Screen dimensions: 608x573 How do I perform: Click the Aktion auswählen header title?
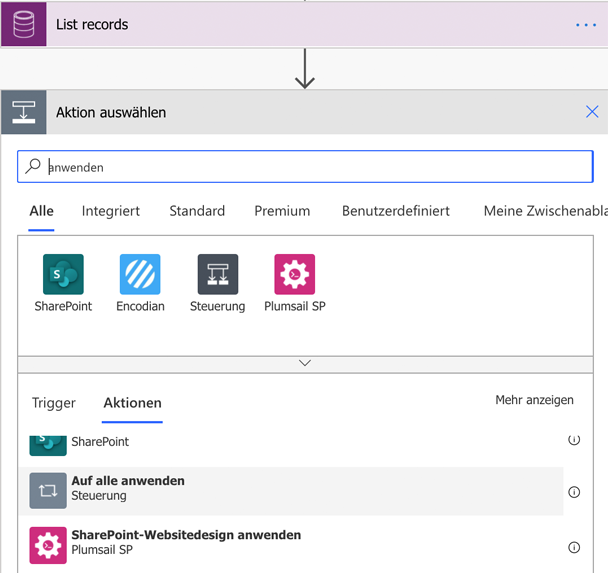pos(111,112)
